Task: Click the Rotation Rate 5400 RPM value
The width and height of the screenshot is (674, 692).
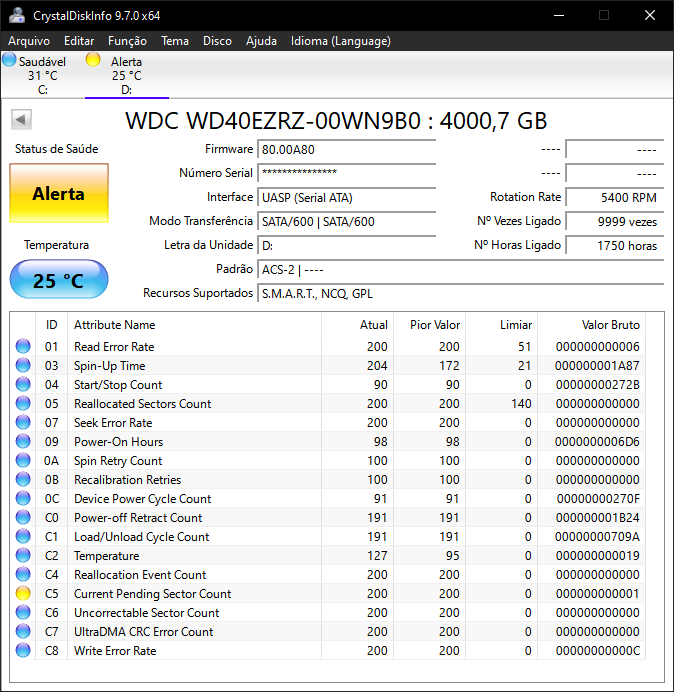Action: point(614,197)
